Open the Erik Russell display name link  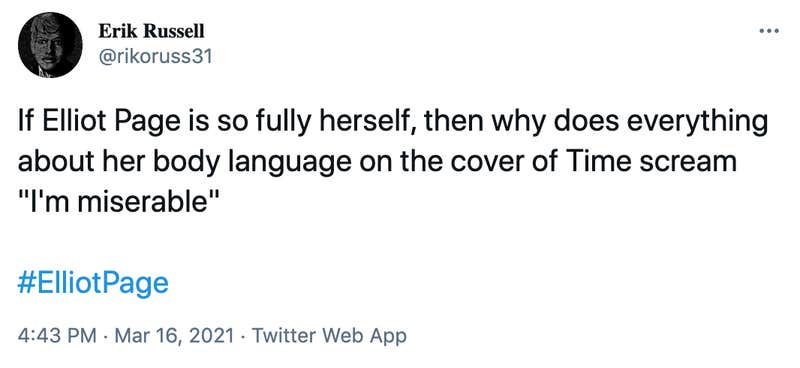pyautogui.click(x=151, y=31)
